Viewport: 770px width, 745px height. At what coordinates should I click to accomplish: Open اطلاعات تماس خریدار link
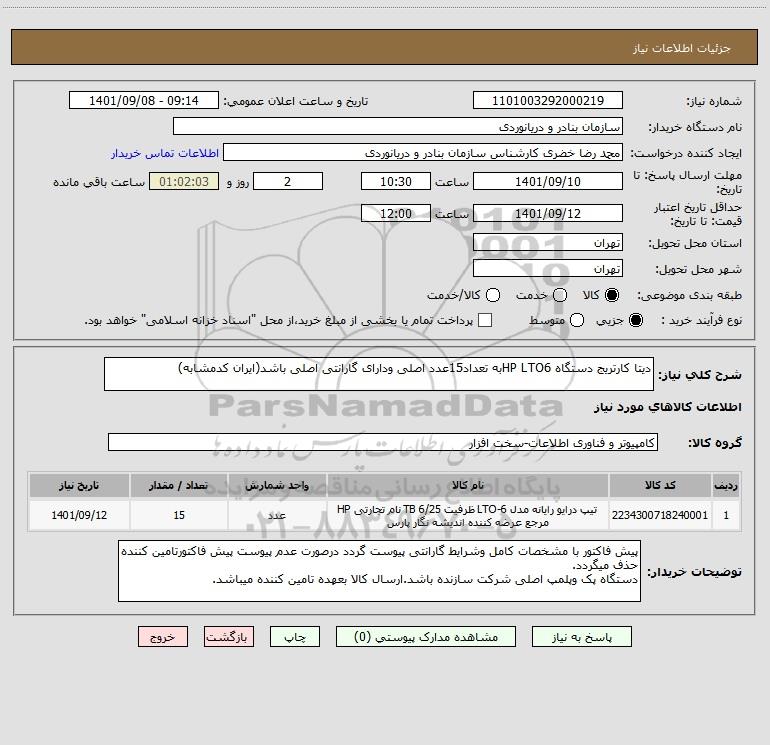(165, 153)
